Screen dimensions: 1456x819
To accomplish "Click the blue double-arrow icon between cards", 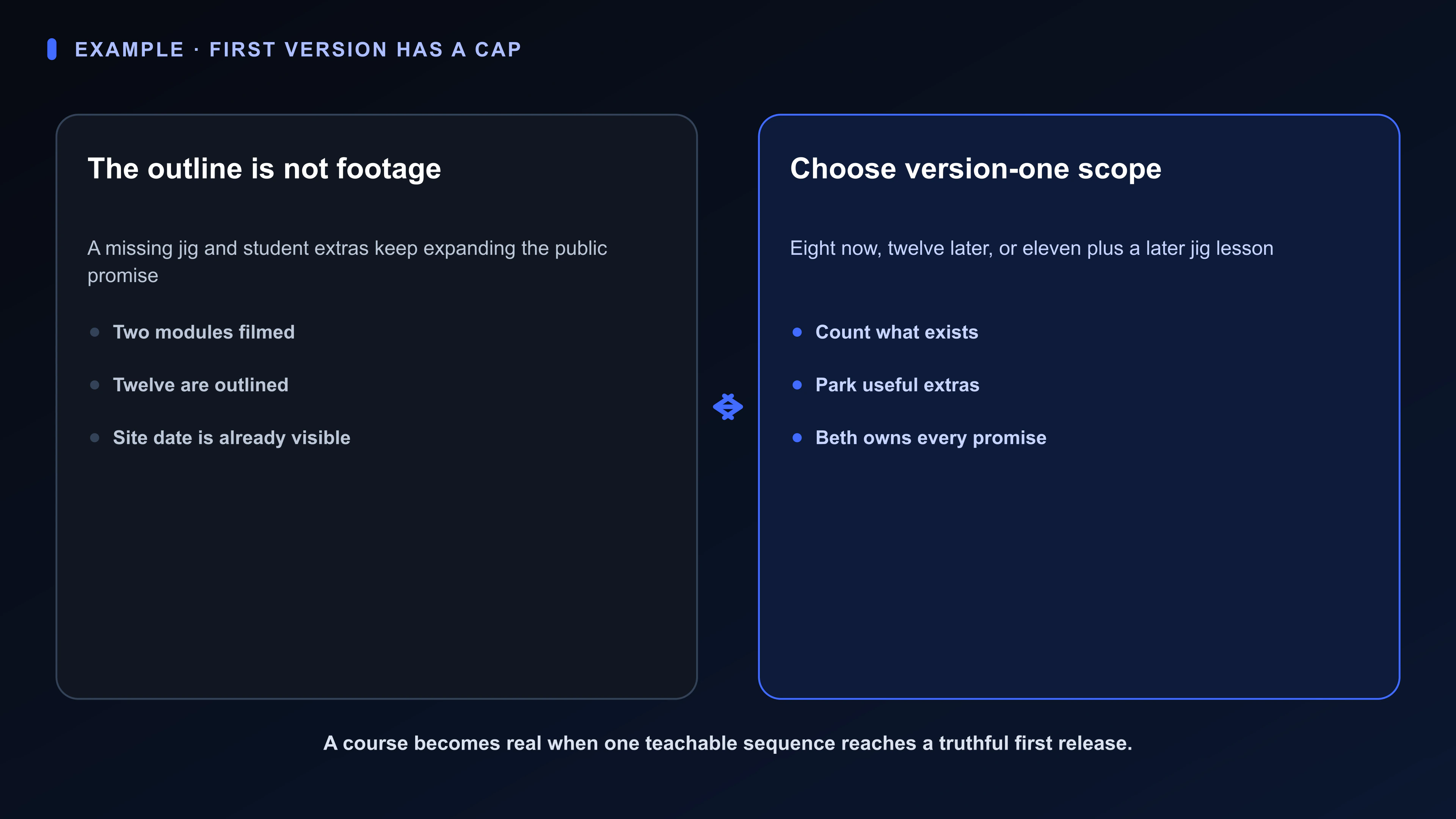I will [728, 407].
